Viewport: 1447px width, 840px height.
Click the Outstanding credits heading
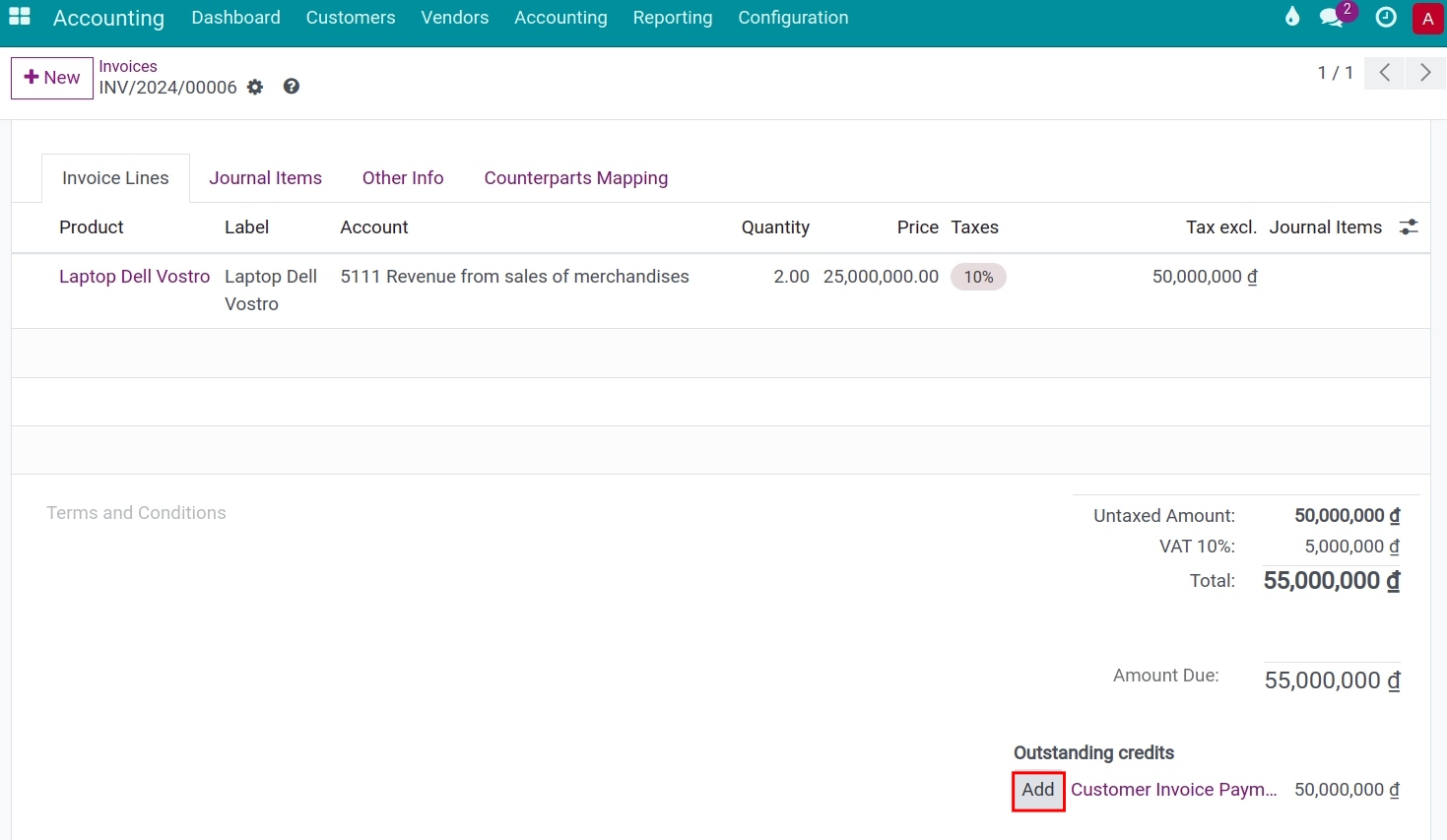pyautogui.click(x=1093, y=753)
